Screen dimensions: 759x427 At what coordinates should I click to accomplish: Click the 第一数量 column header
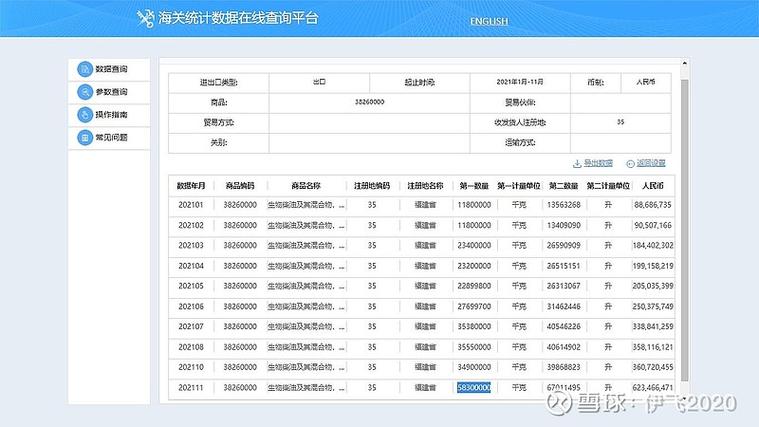[474, 185]
